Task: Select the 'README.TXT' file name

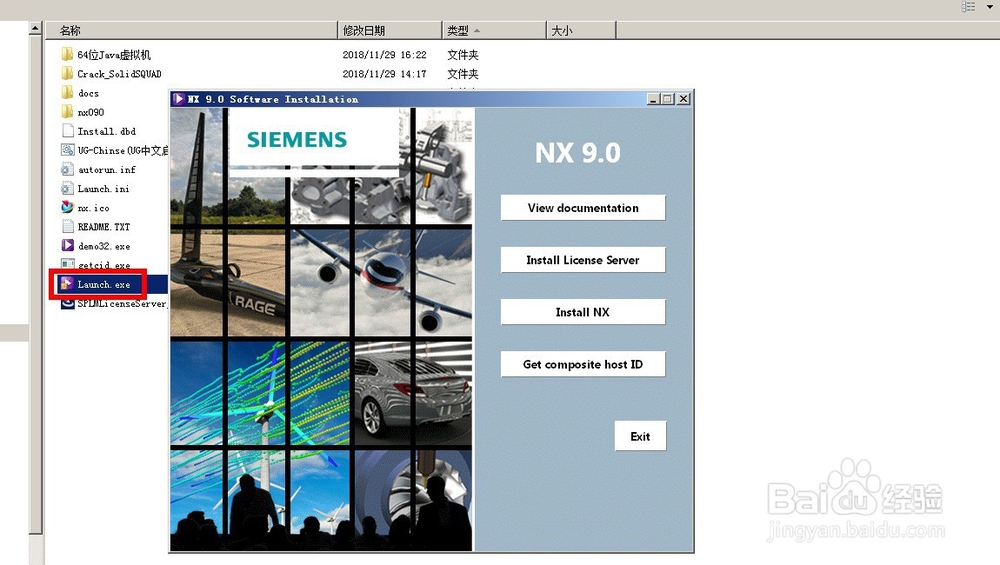Action: click(x=104, y=227)
